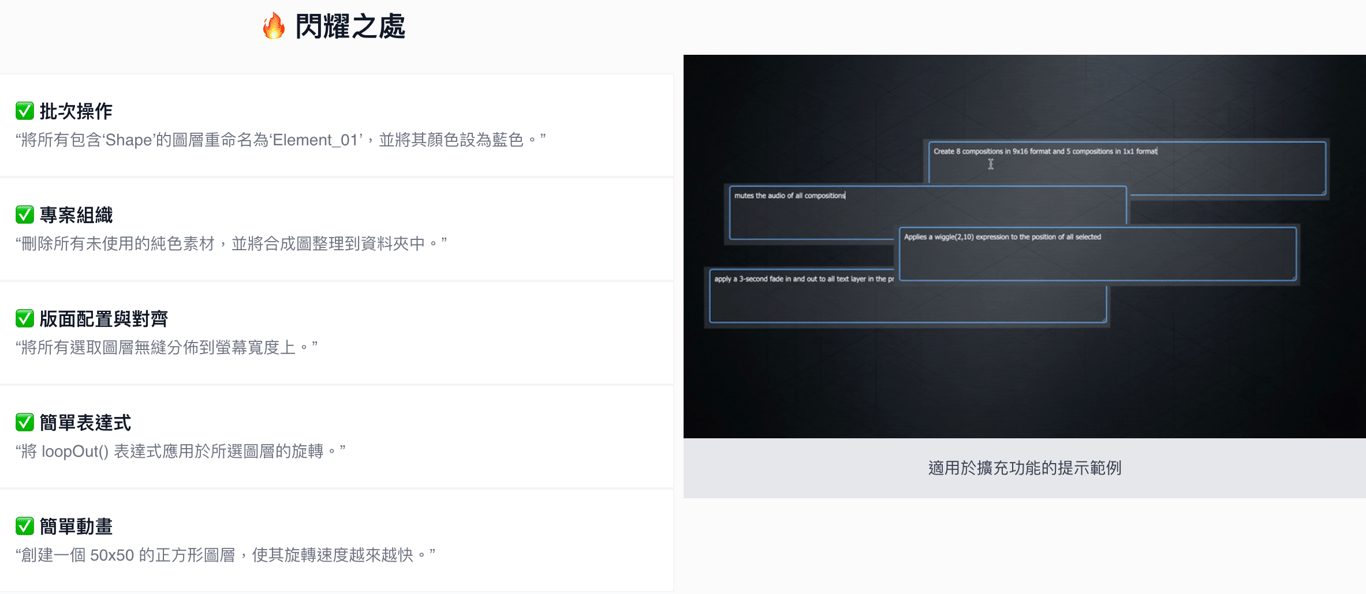Select the 版面配置與對齊 feature title
The width and height of the screenshot is (1366, 594).
coord(104,319)
